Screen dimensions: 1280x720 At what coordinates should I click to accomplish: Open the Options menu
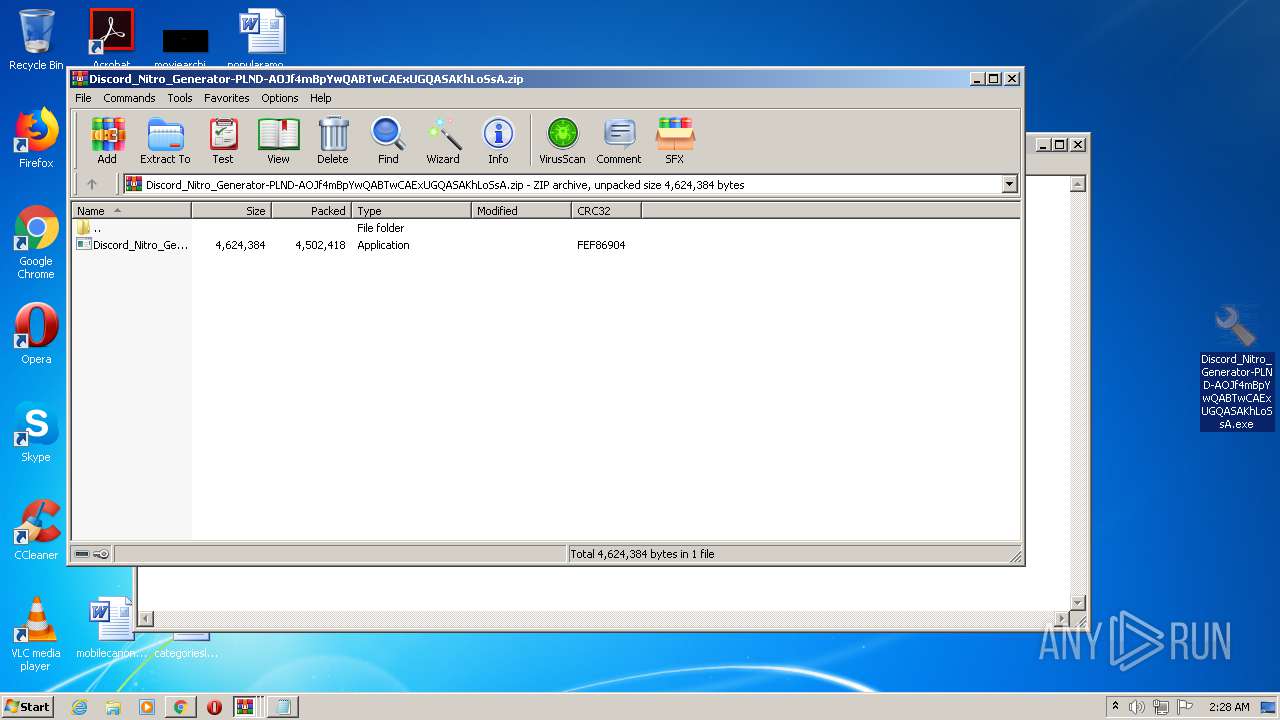(x=280, y=98)
